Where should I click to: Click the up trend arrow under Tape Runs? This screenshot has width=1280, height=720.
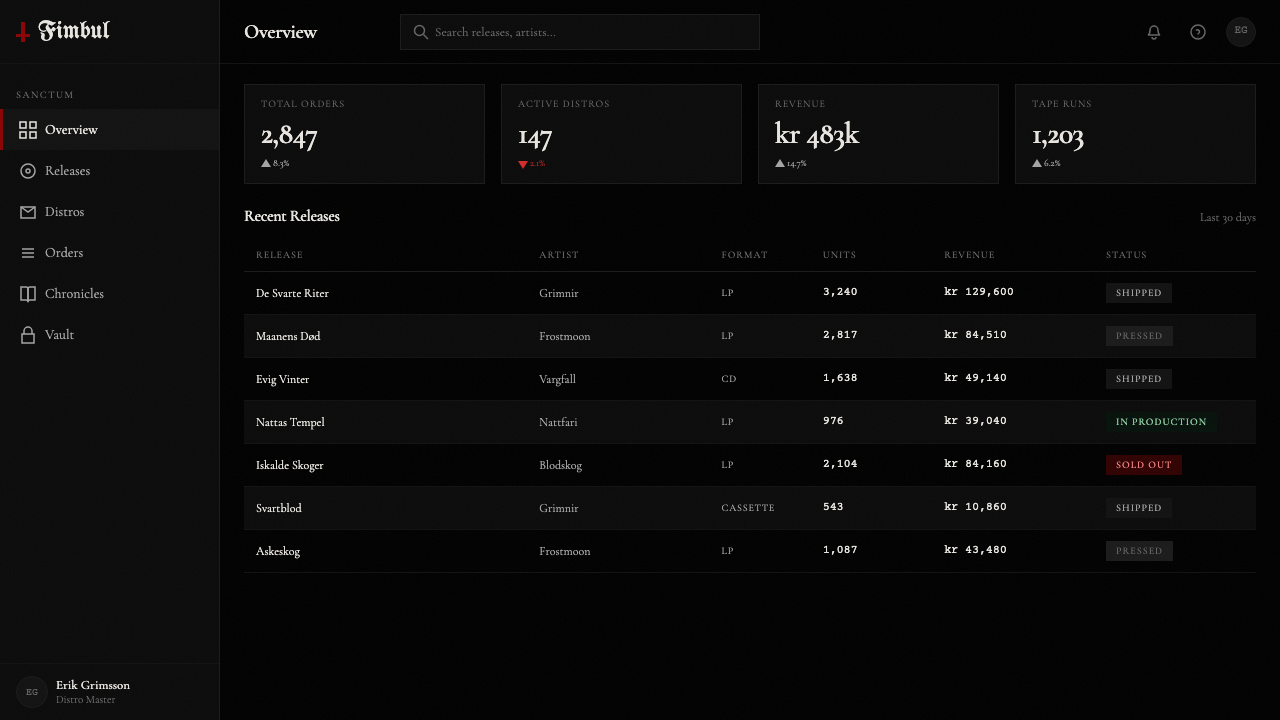click(x=1037, y=163)
